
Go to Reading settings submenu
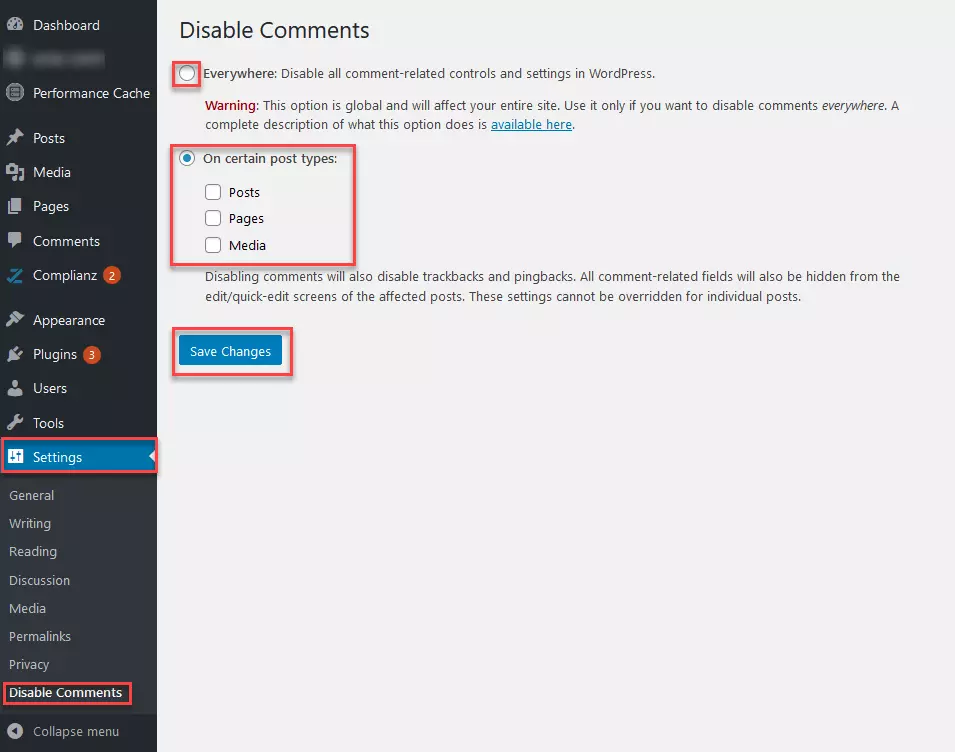click(x=33, y=551)
